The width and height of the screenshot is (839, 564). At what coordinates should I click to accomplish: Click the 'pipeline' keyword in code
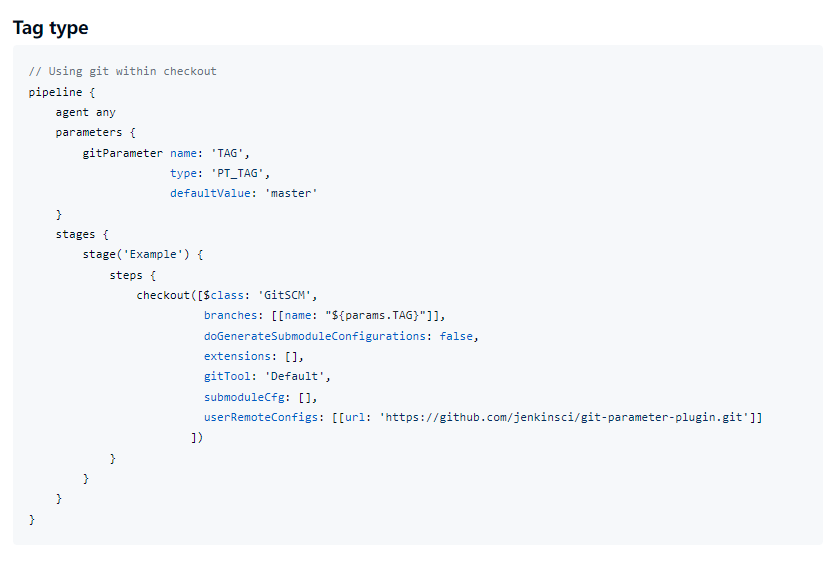55,92
